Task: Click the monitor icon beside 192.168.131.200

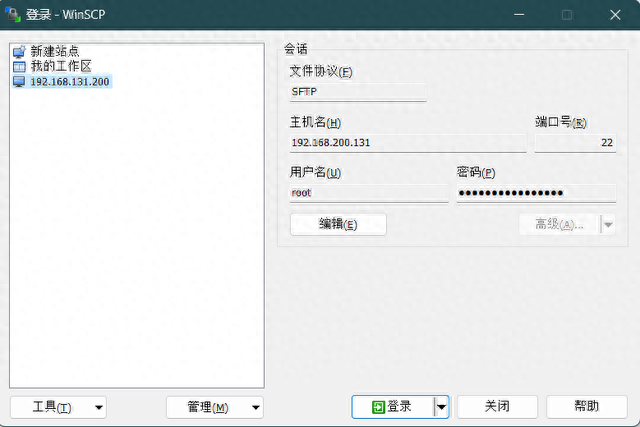Action: point(19,81)
